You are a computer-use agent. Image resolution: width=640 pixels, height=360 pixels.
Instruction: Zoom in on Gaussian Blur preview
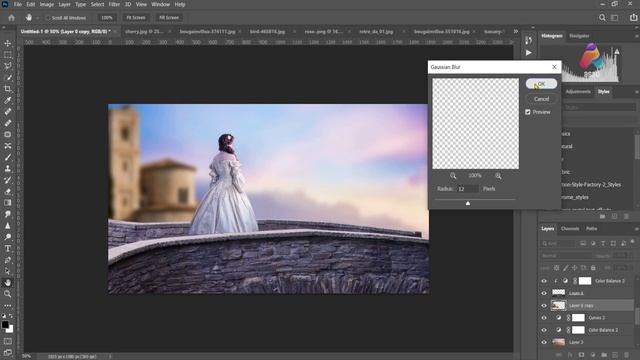click(498, 176)
